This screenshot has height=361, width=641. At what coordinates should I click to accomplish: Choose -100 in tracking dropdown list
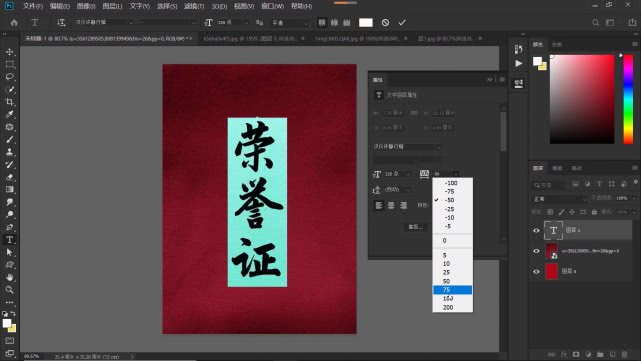point(453,183)
